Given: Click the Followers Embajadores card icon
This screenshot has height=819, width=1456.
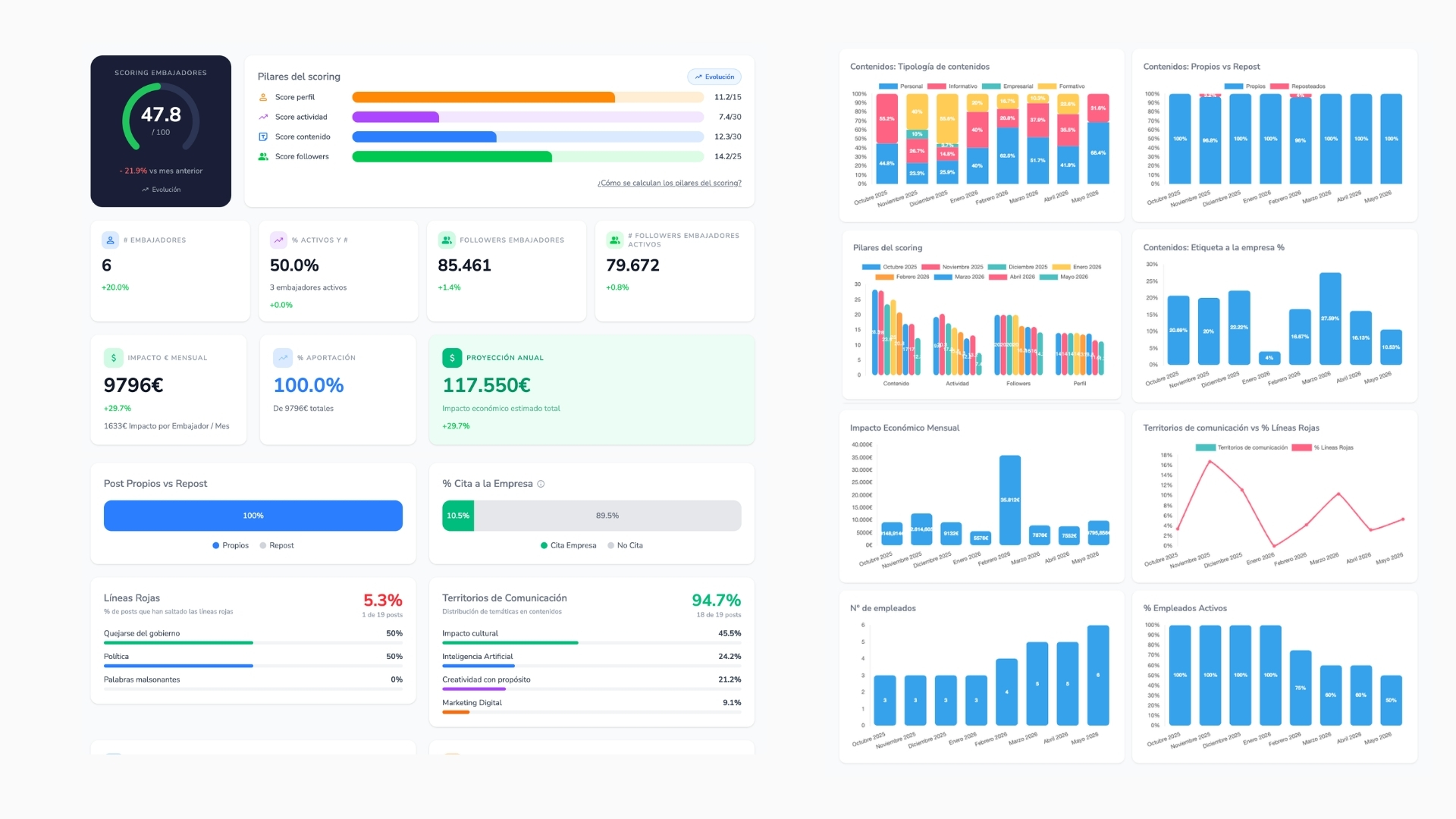Looking at the screenshot, I should click(x=447, y=240).
